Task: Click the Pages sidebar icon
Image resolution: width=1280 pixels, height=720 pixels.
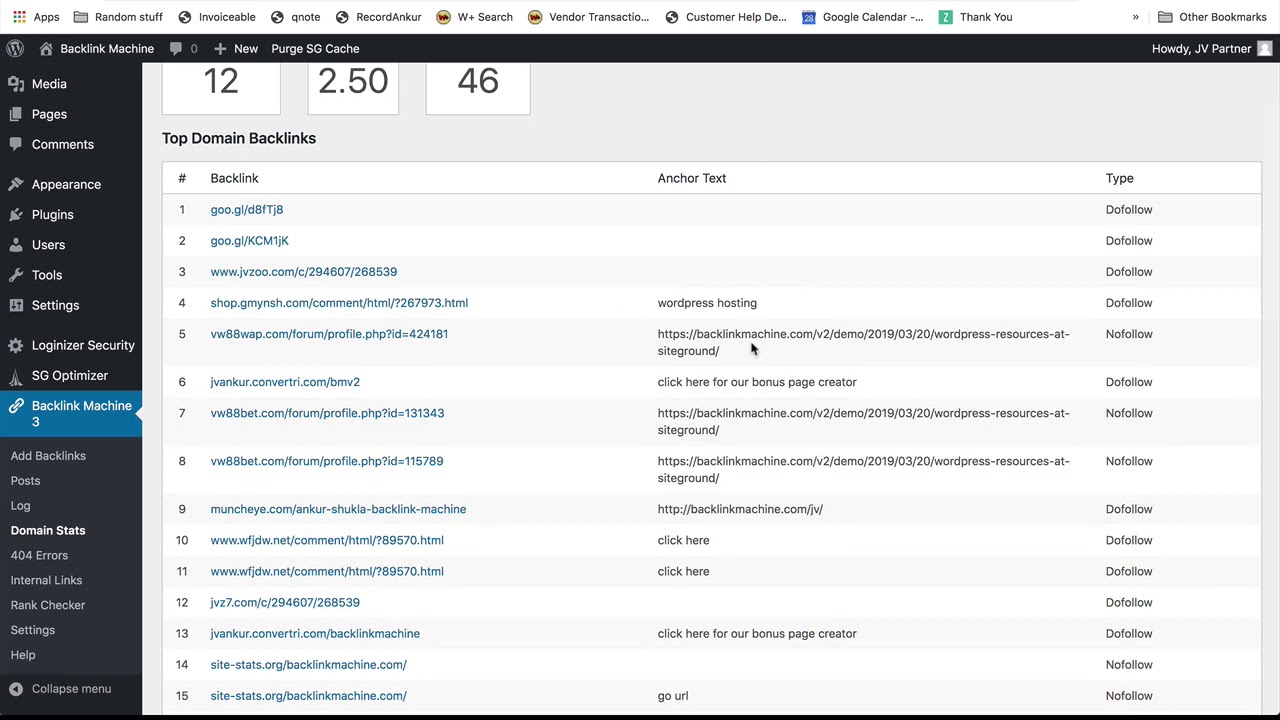Action: tap(16, 114)
